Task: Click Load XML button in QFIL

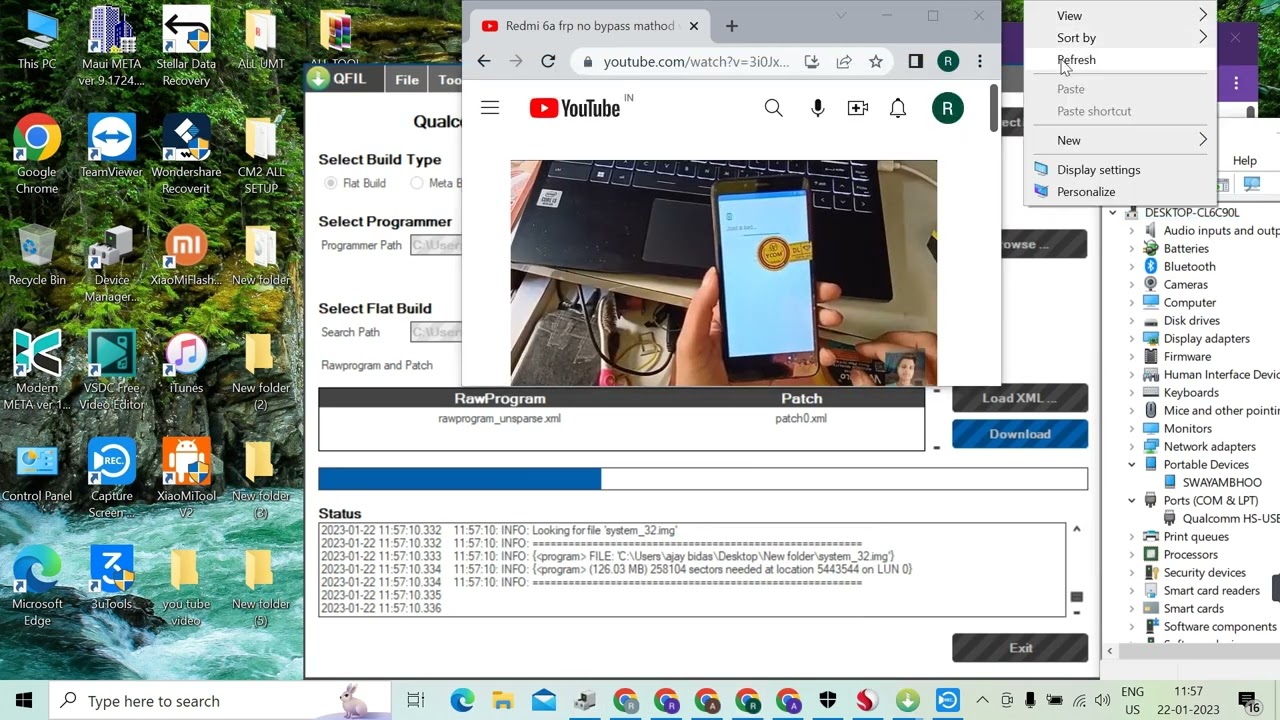Action: [1019, 398]
